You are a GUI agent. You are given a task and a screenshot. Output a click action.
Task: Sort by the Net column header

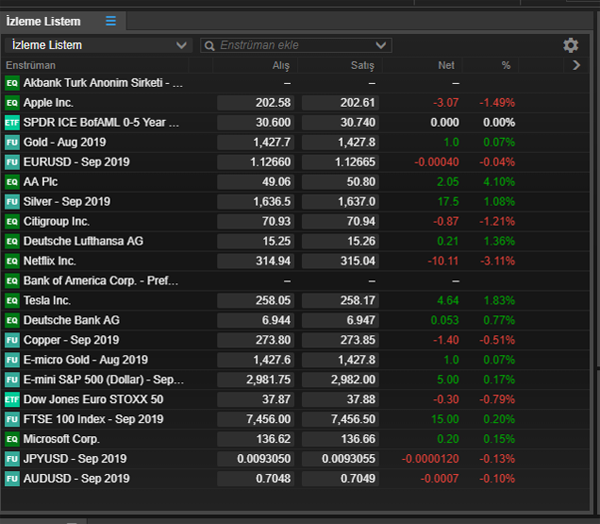click(x=446, y=65)
